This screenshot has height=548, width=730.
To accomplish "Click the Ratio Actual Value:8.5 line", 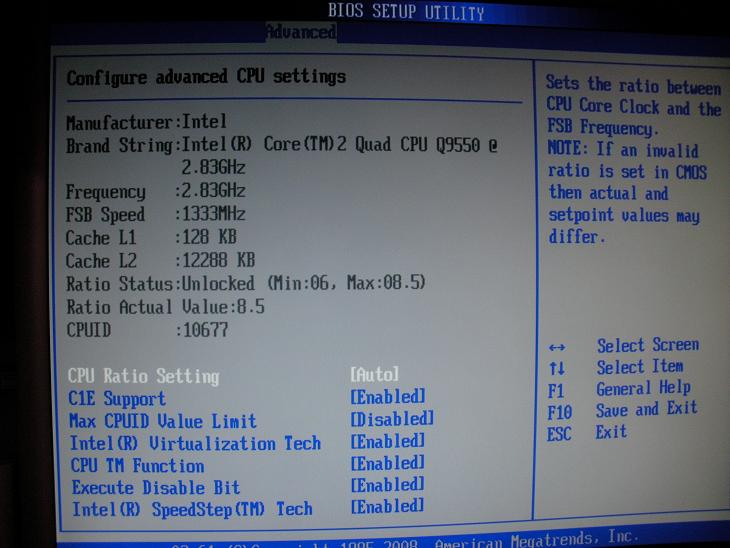I will (165, 307).
